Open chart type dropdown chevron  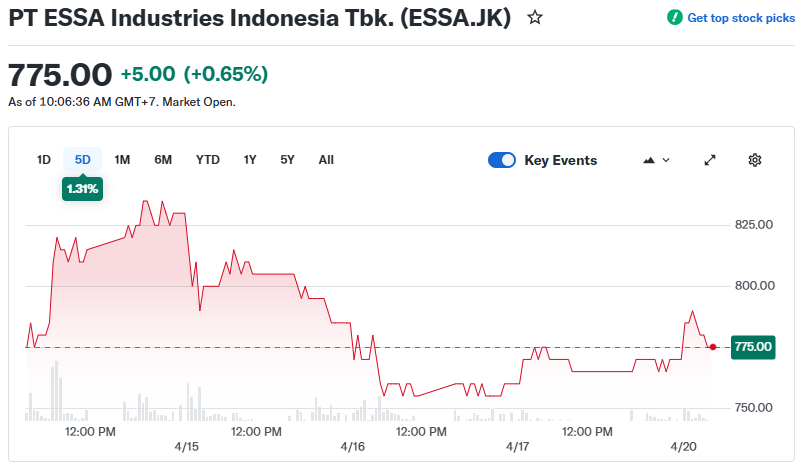tap(666, 160)
